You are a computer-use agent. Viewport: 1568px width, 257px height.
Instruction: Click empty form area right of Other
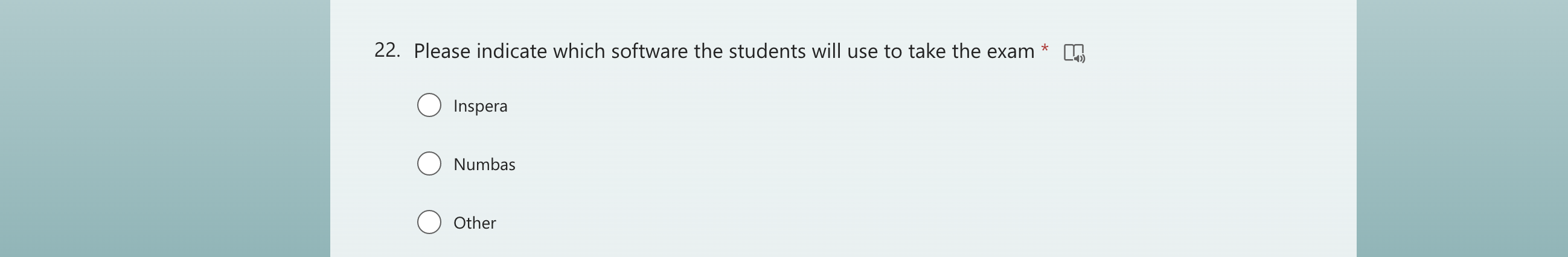pyautogui.click(x=852, y=223)
